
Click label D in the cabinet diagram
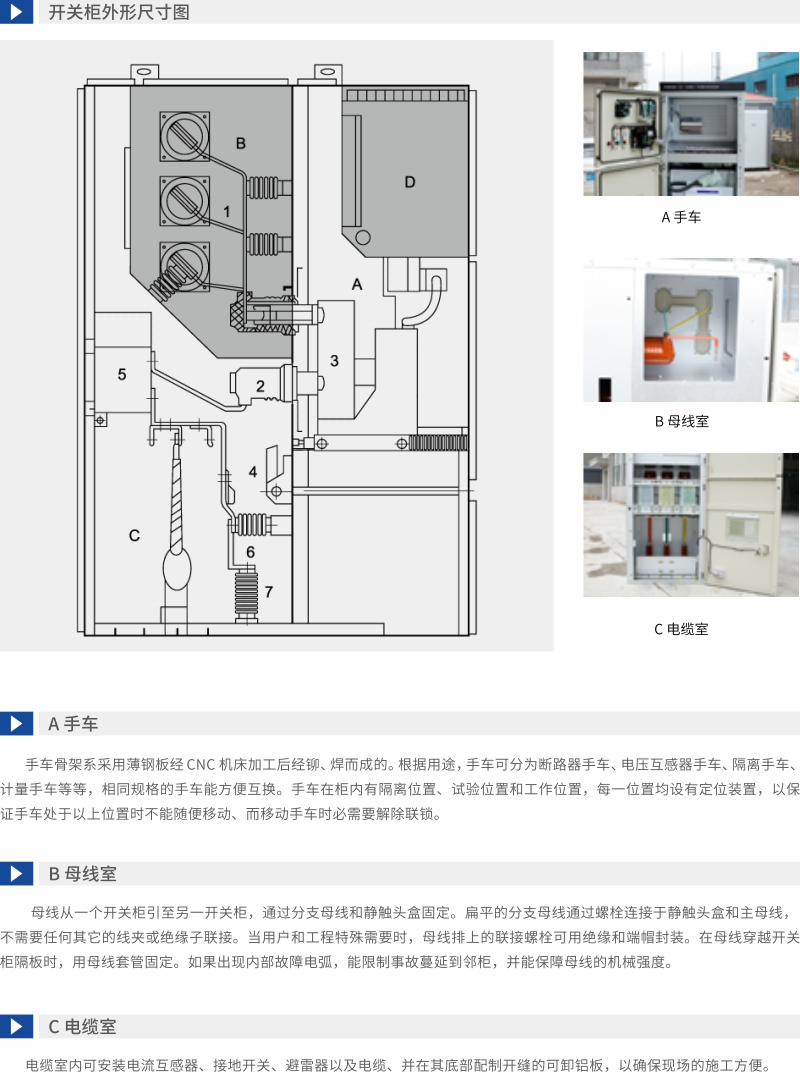410,182
